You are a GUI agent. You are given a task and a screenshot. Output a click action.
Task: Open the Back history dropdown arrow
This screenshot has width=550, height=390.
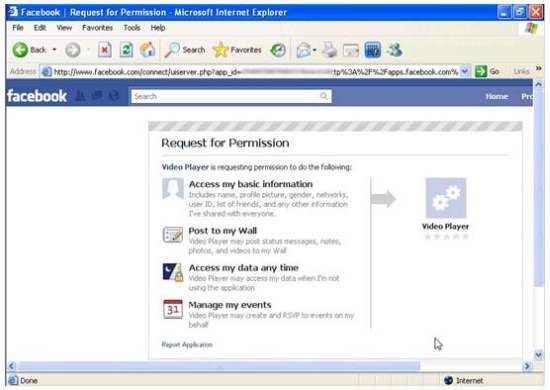coord(54,50)
